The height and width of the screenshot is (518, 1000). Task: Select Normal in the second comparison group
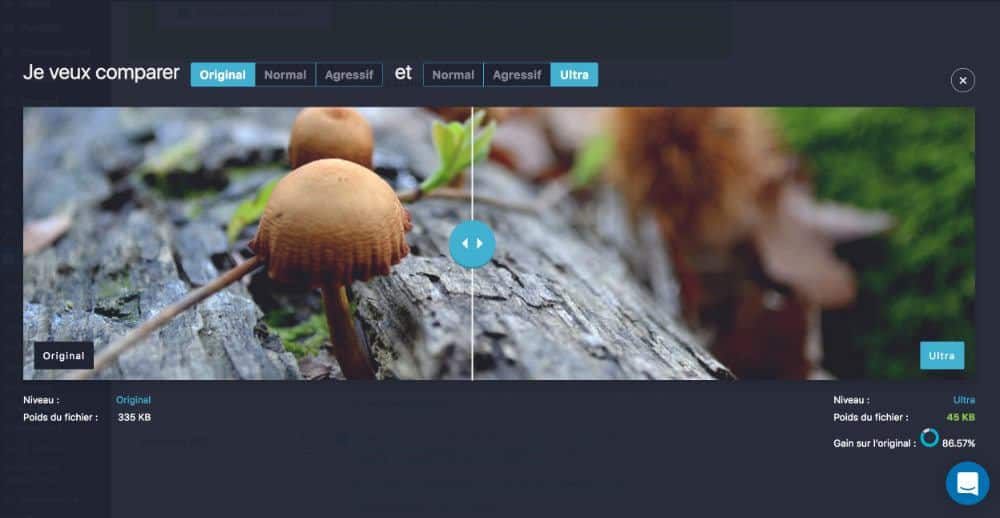tap(453, 75)
